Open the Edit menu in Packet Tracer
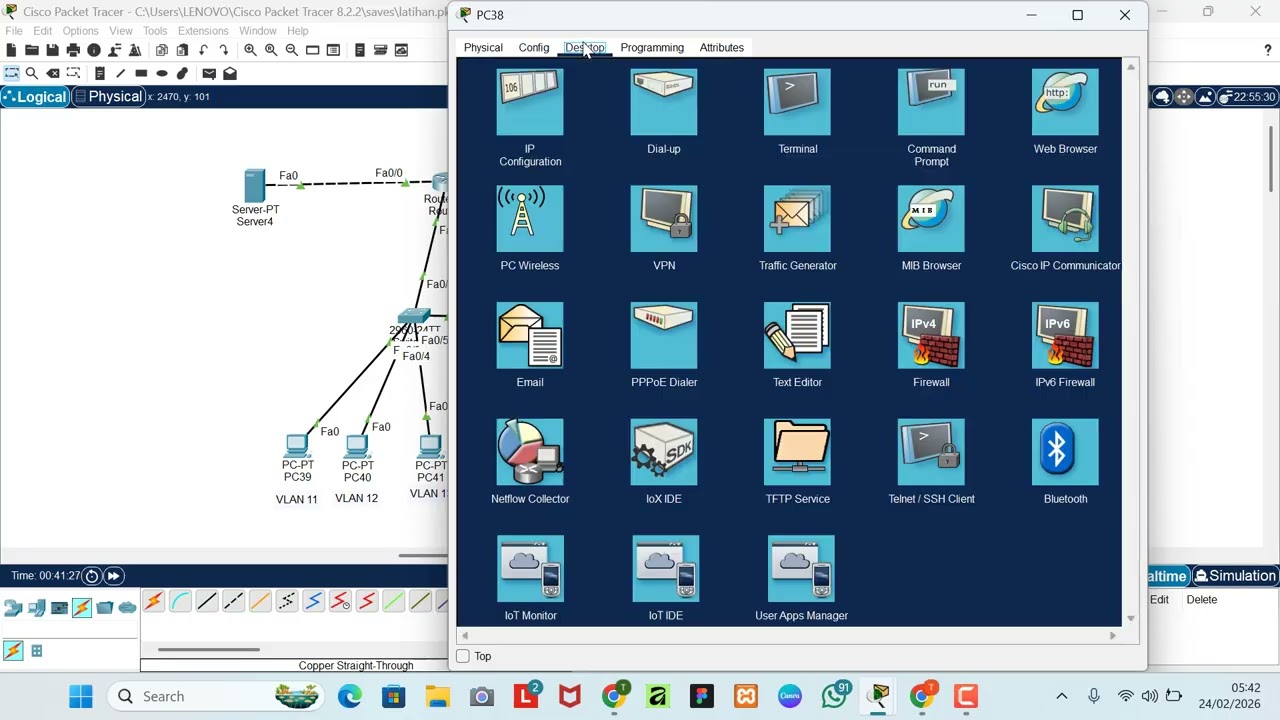The image size is (1280, 720). [42, 31]
